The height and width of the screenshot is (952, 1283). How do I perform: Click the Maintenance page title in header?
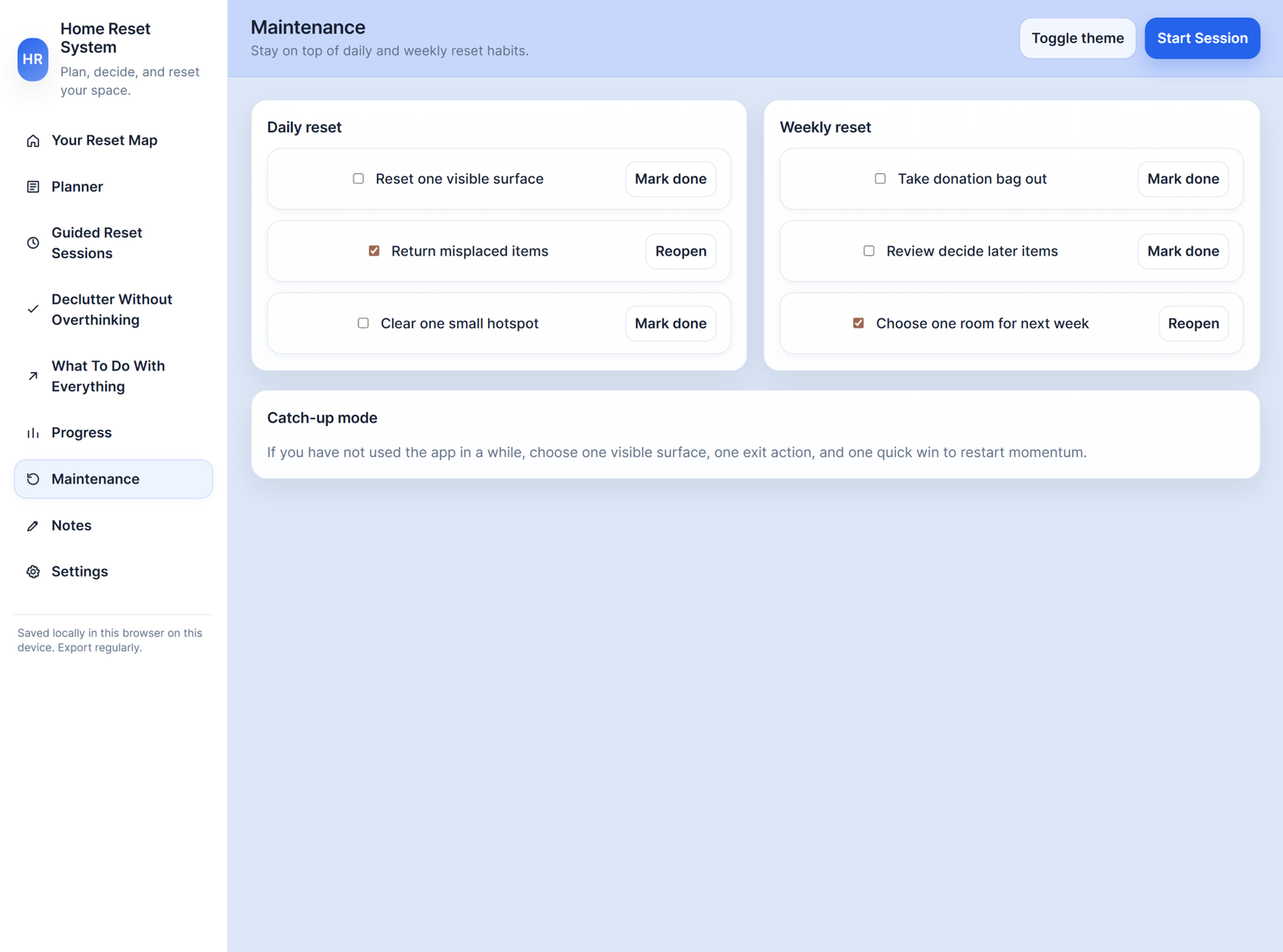(x=308, y=27)
